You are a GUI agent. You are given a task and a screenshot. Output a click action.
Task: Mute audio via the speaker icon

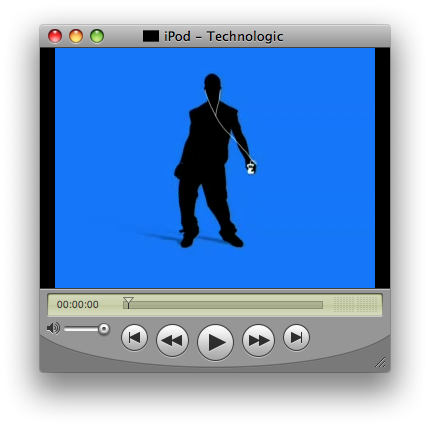[53, 329]
